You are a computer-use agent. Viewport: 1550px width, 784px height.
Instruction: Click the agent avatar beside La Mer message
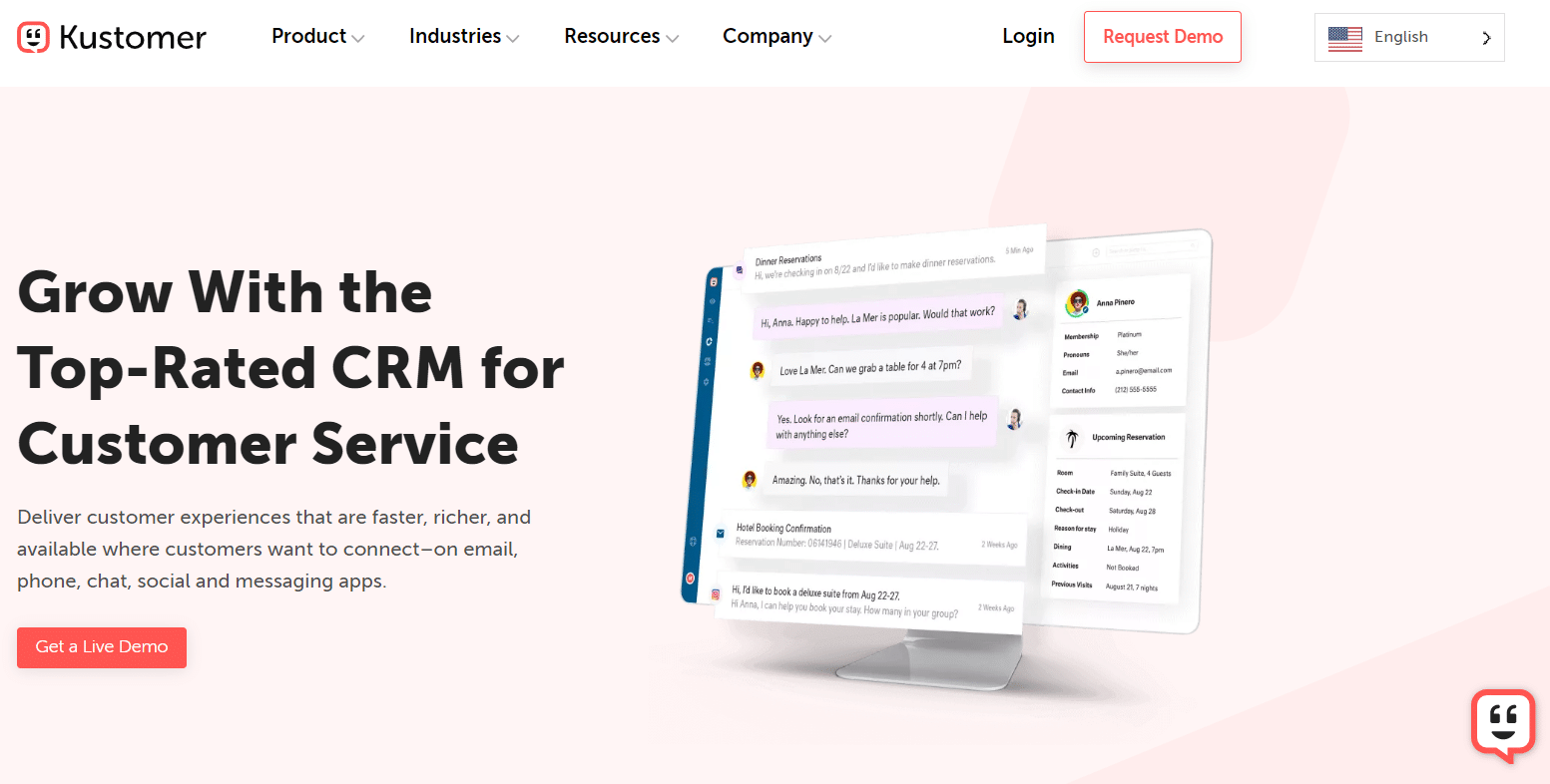click(1019, 309)
